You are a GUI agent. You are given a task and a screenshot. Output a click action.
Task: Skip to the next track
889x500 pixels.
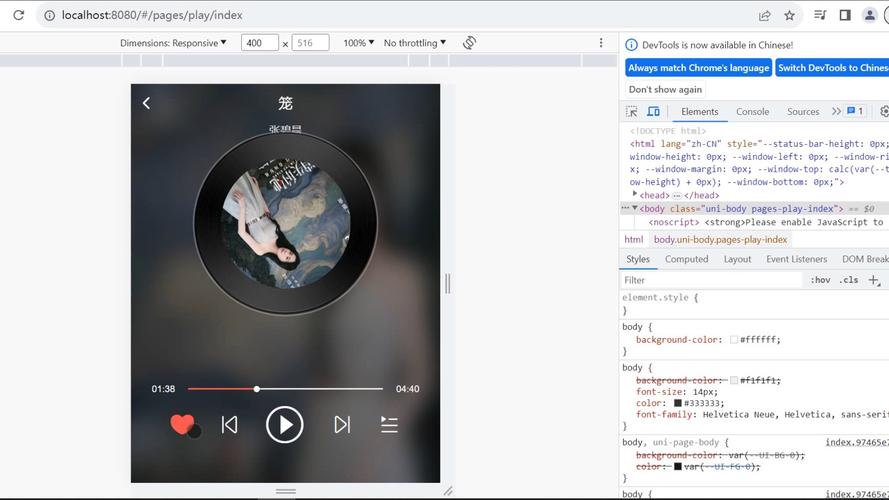click(342, 424)
